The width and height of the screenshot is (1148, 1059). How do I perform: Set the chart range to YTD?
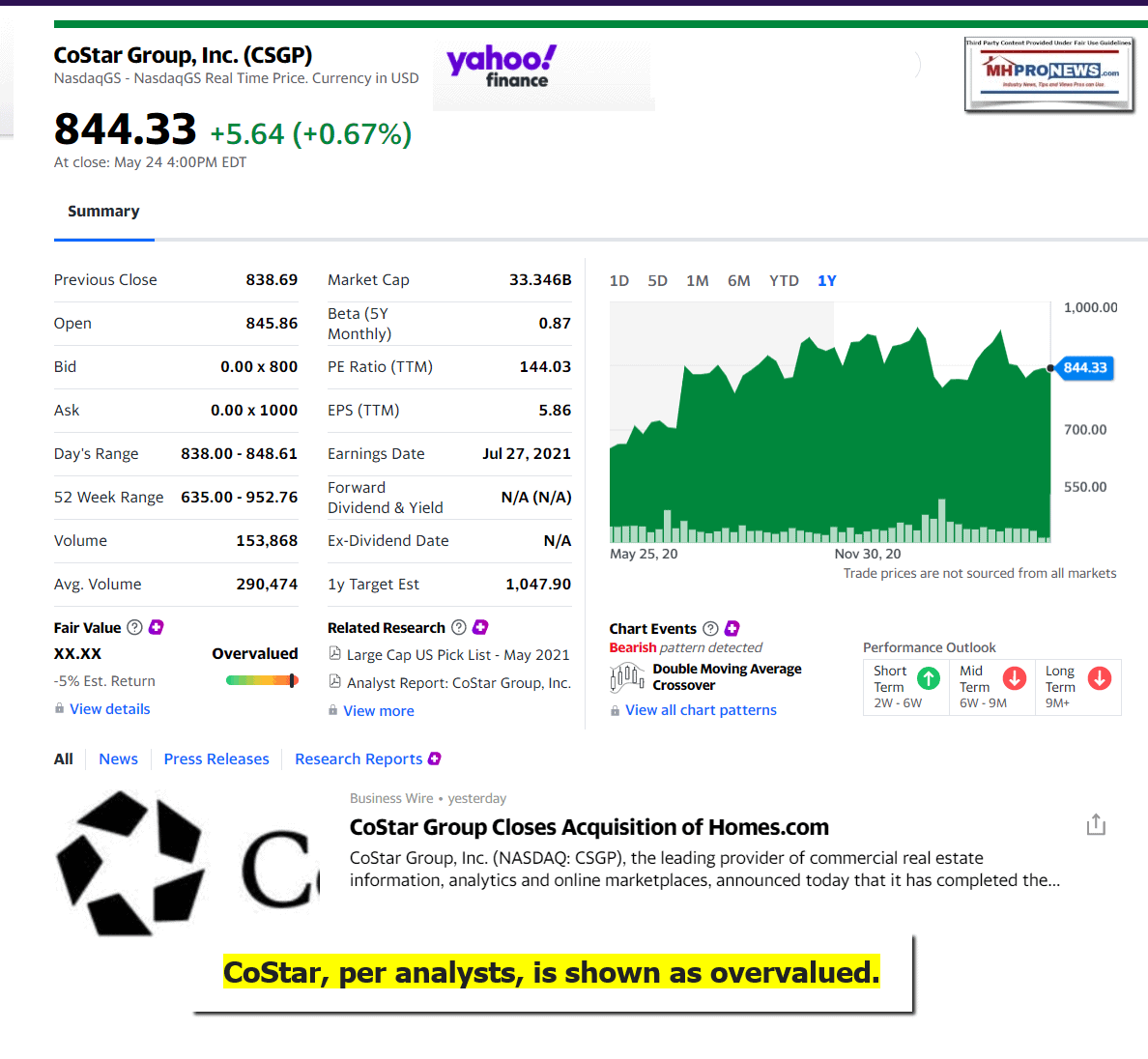point(784,281)
